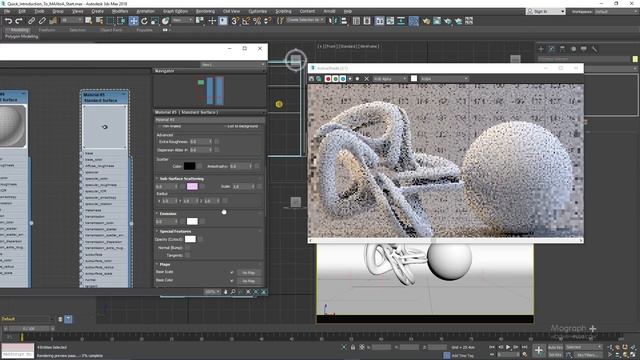
Task: Choose the Rectangular Selection Region tool
Action: pos(110,21)
